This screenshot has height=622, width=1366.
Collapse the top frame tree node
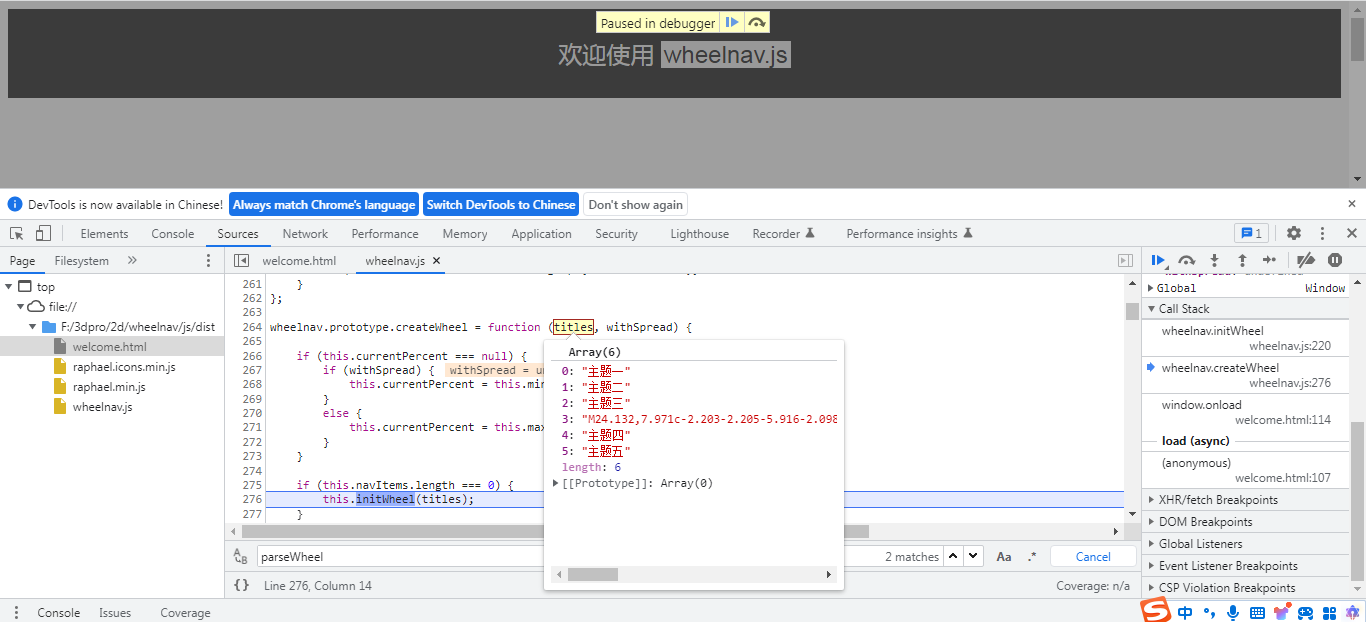[x=10, y=287]
